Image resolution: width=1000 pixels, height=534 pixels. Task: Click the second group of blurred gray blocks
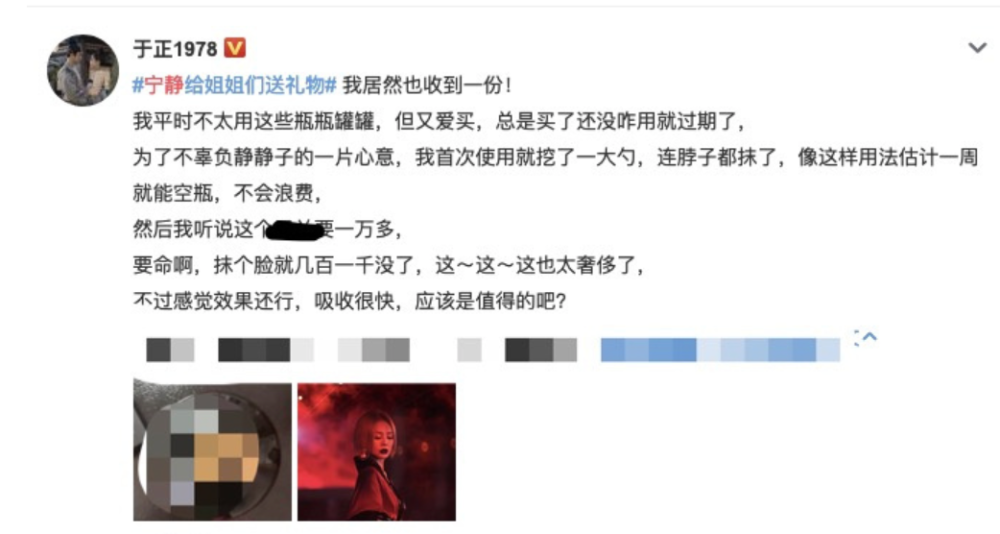click(x=266, y=350)
